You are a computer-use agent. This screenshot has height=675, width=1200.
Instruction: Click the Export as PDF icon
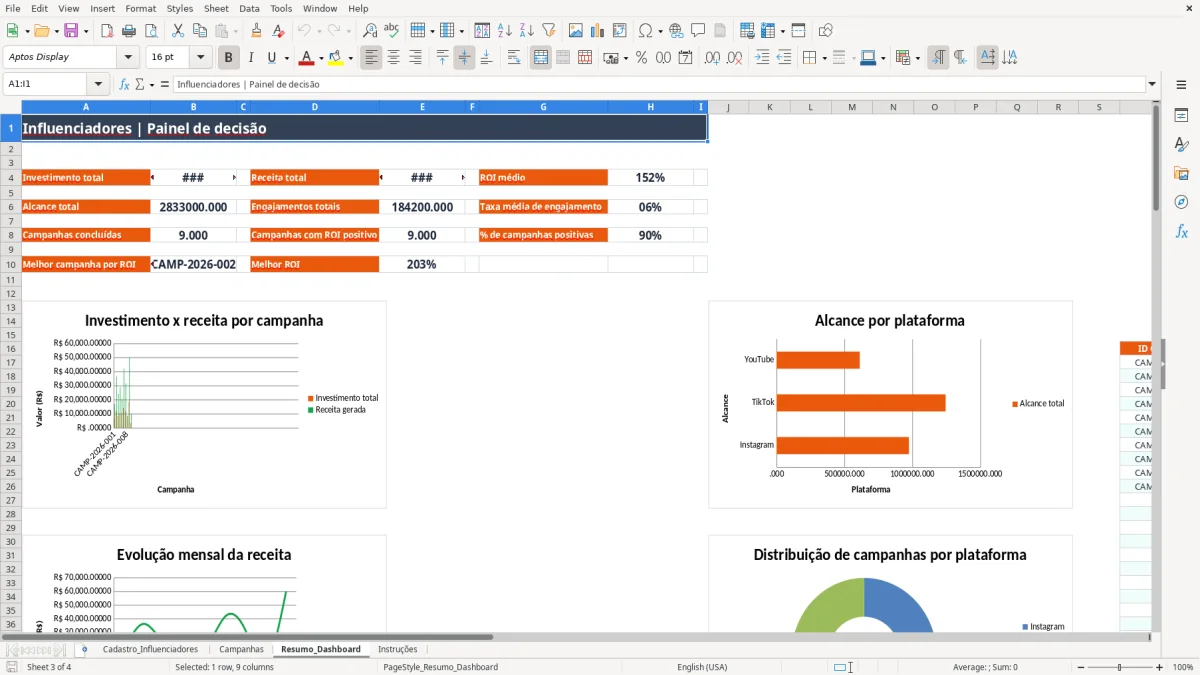click(107, 31)
